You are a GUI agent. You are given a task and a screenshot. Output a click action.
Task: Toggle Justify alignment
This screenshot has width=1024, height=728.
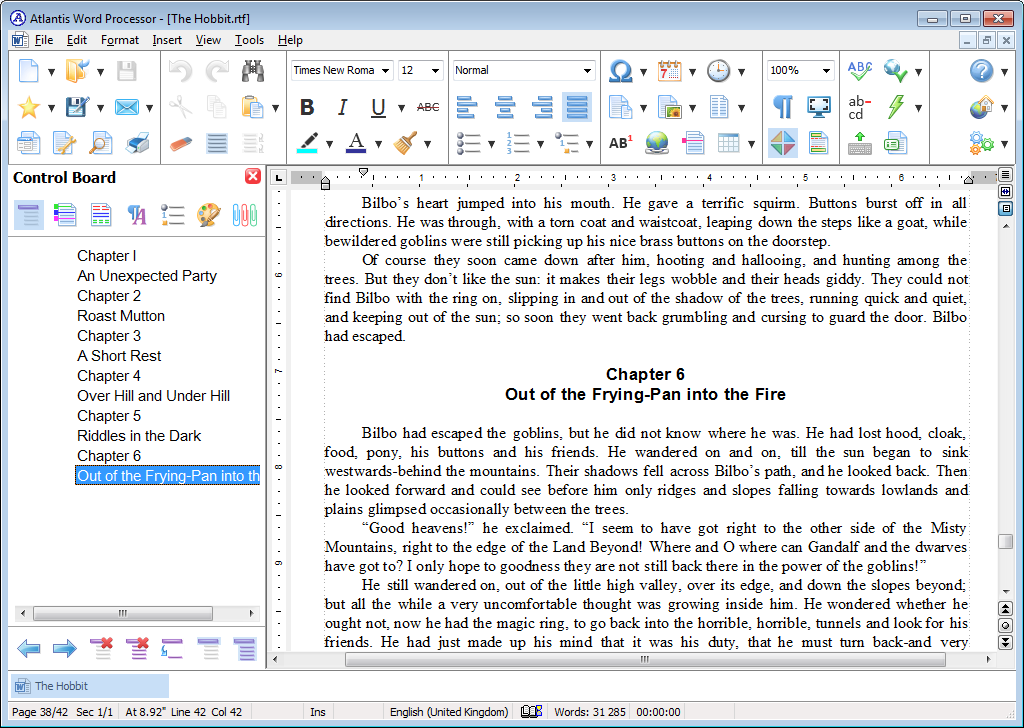point(577,107)
